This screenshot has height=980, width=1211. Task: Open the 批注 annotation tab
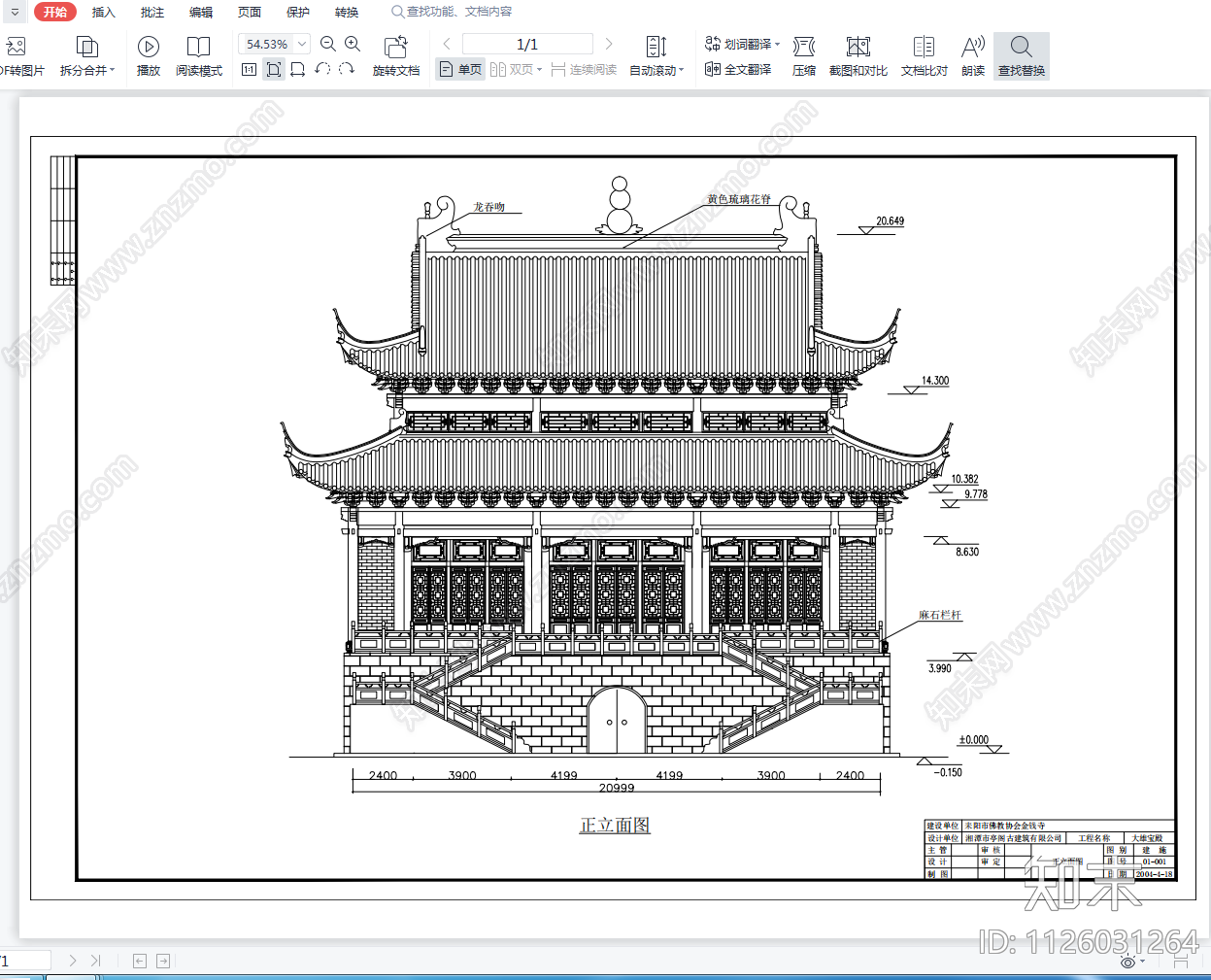pos(151,12)
